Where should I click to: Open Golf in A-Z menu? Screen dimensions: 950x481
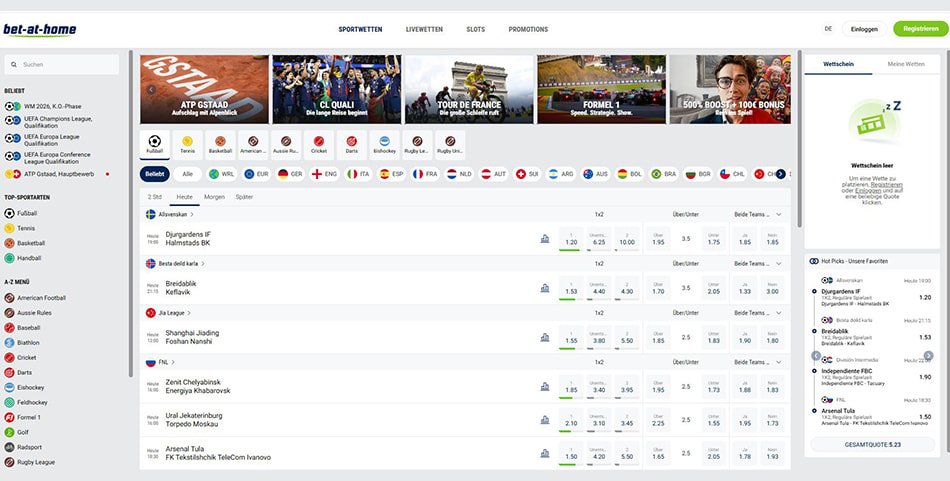tap(18, 433)
